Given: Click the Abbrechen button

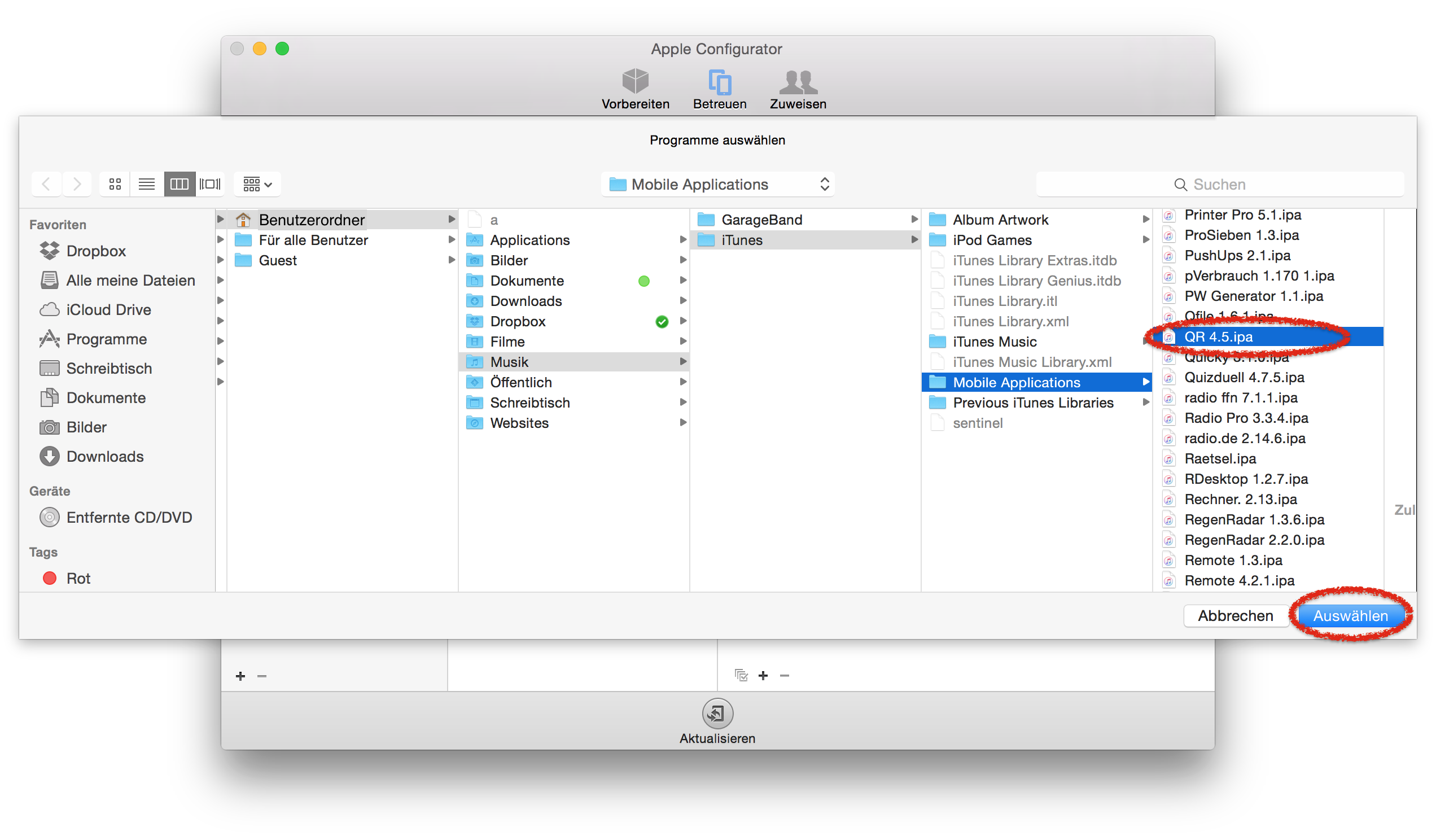Looking at the screenshot, I should pos(1235,616).
